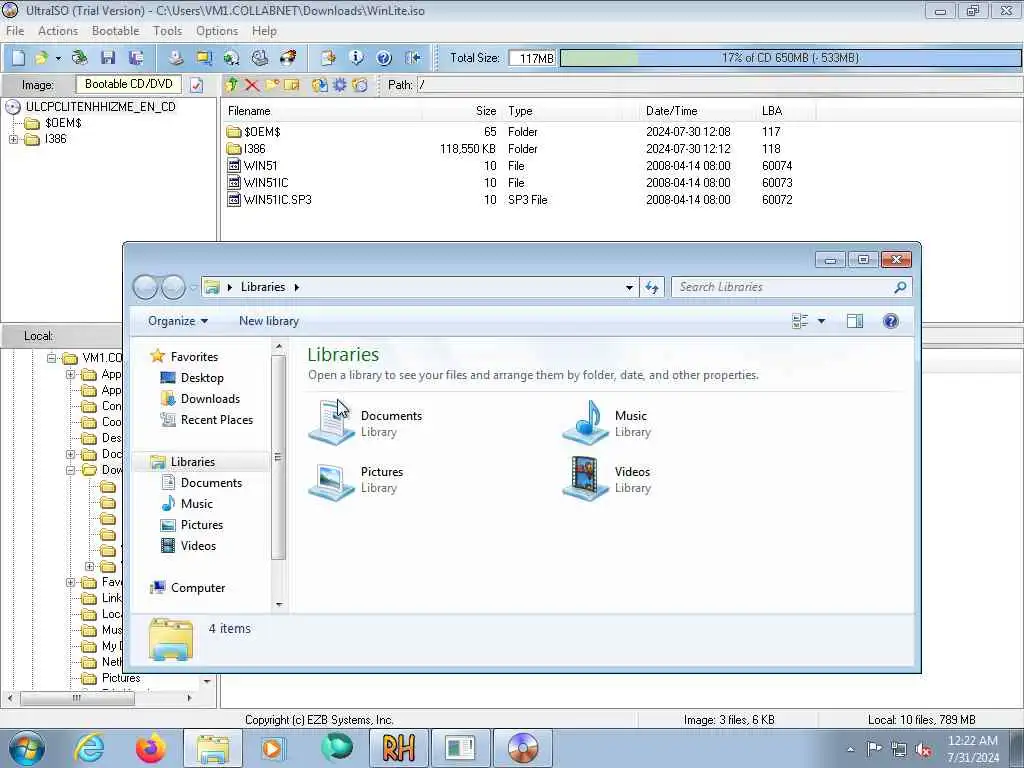
Task: Click the navigation pane vertical scrollbar in Explorer
Action: 279,457
